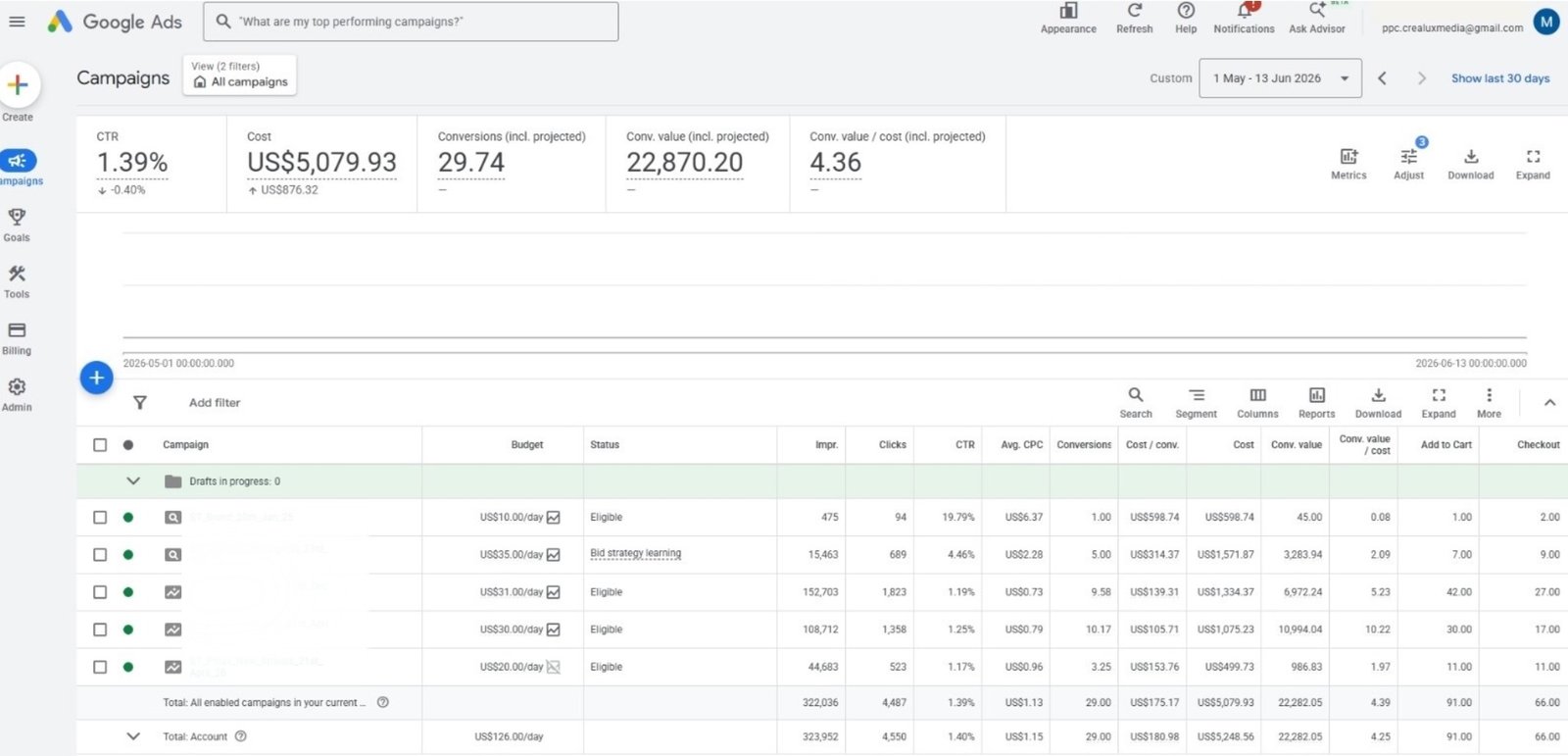Open the Billing section in sidebar
The height and width of the screenshot is (756, 1568).
click(x=17, y=337)
